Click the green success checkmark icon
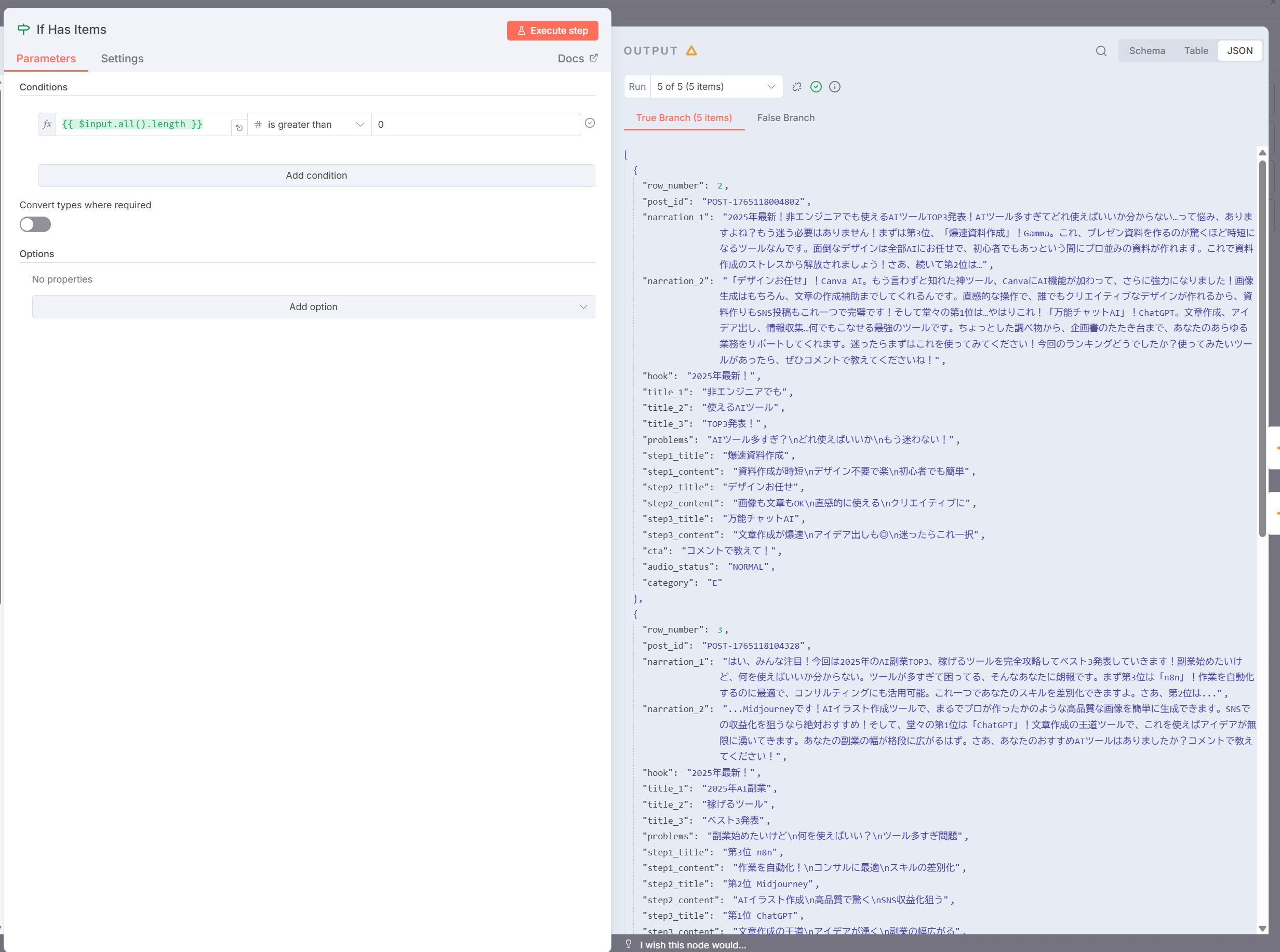Screen dimensions: 1280x952 click(x=816, y=86)
